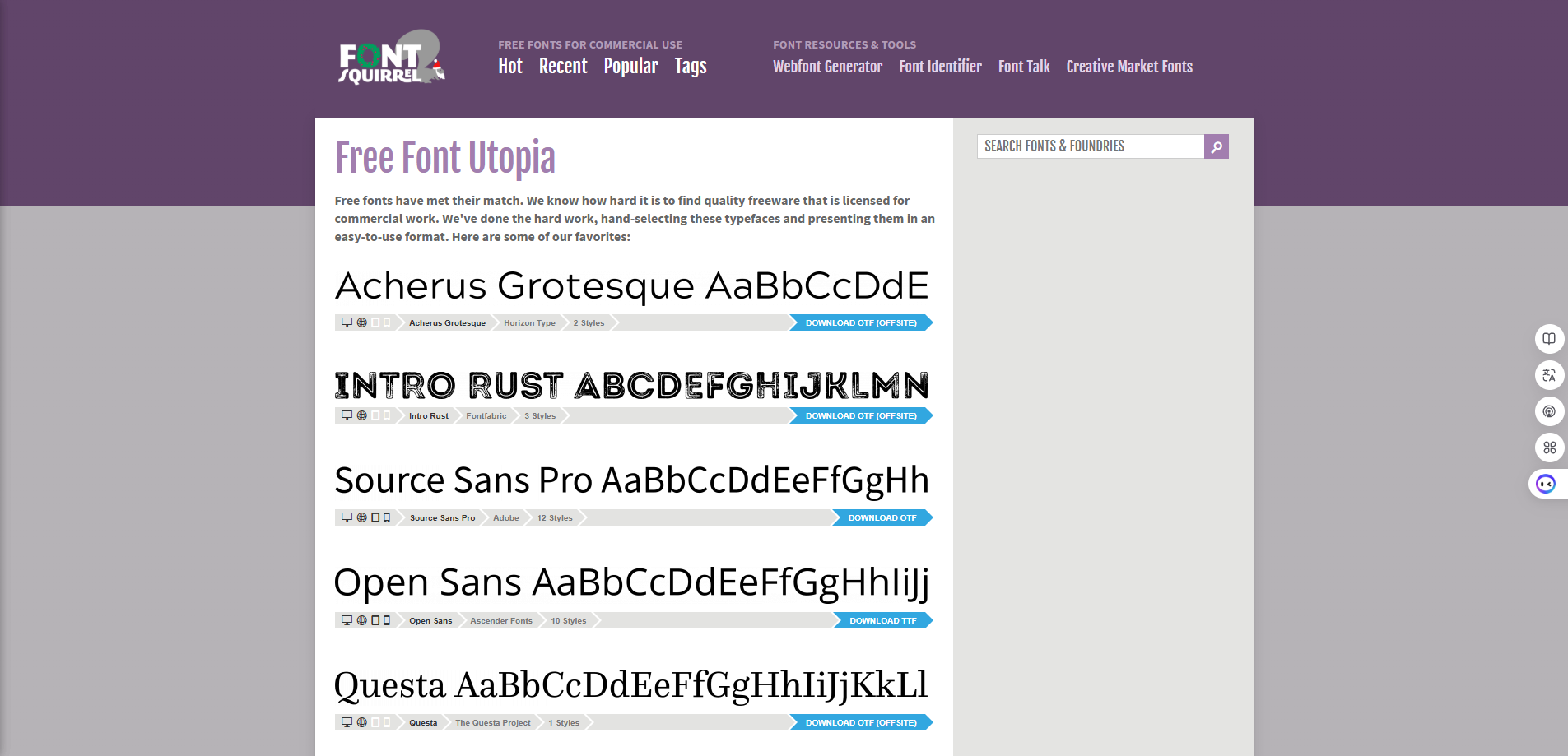Open the Webfont Generator link
The height and width of the screenshot is (756, 1568).
click(x=826, y=66)
